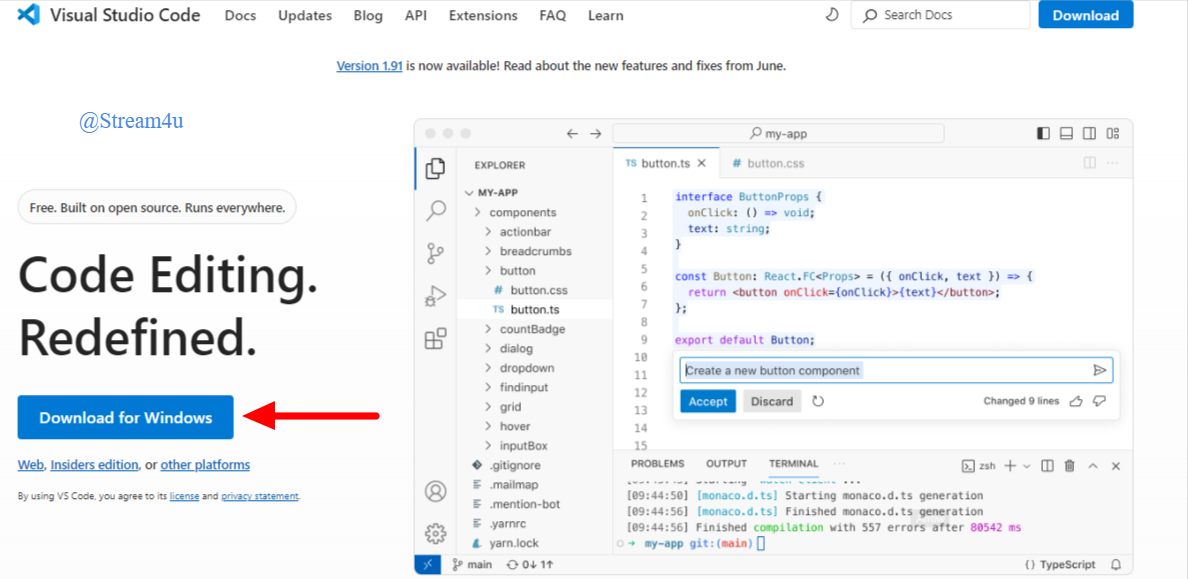
Task: Click the Search Docs field
Action: (x=938, y=15)
